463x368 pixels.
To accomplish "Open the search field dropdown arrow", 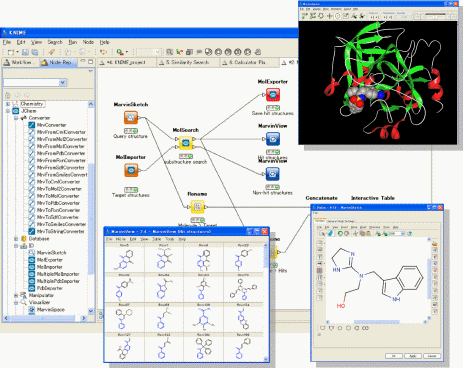I will (63, 82).
